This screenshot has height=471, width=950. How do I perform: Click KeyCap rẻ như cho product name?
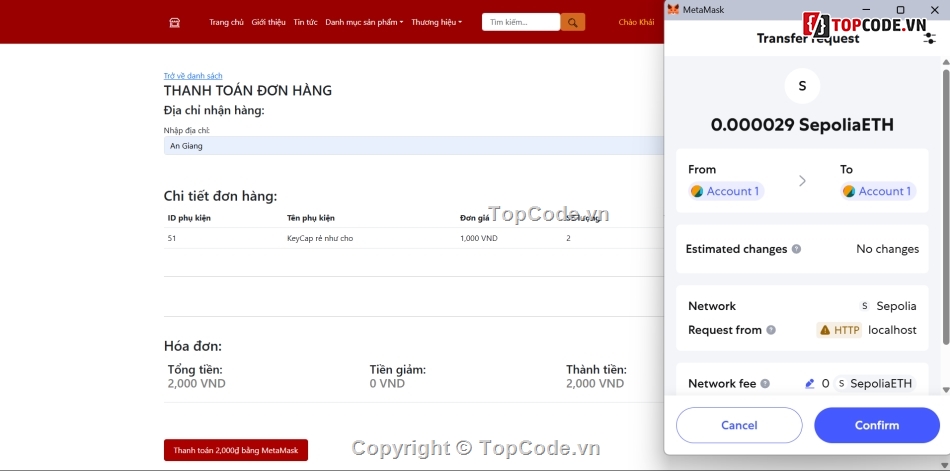click(320, 238)
